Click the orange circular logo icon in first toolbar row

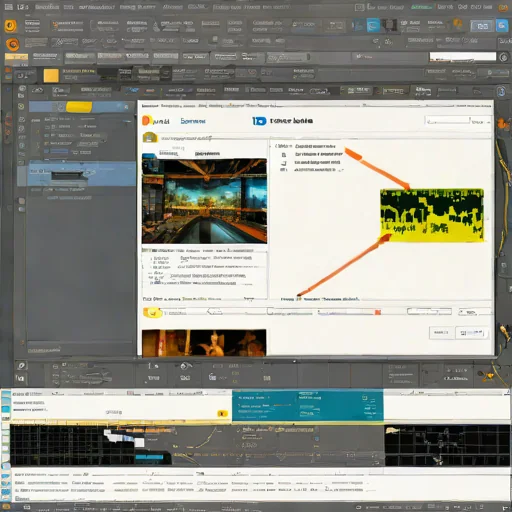(11, 26)
